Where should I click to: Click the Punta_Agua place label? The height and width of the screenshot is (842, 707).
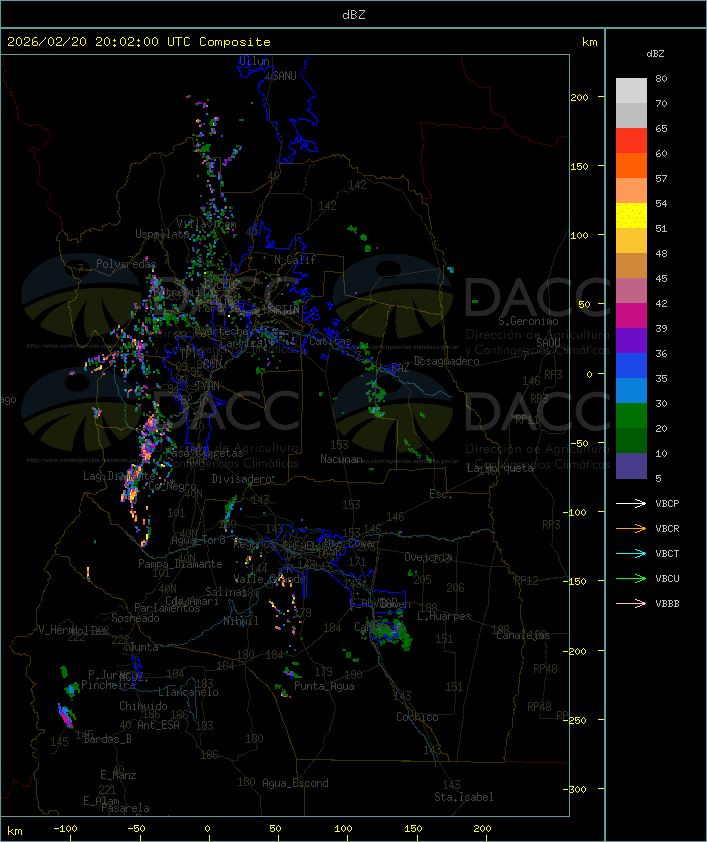[x=324, y=686]
